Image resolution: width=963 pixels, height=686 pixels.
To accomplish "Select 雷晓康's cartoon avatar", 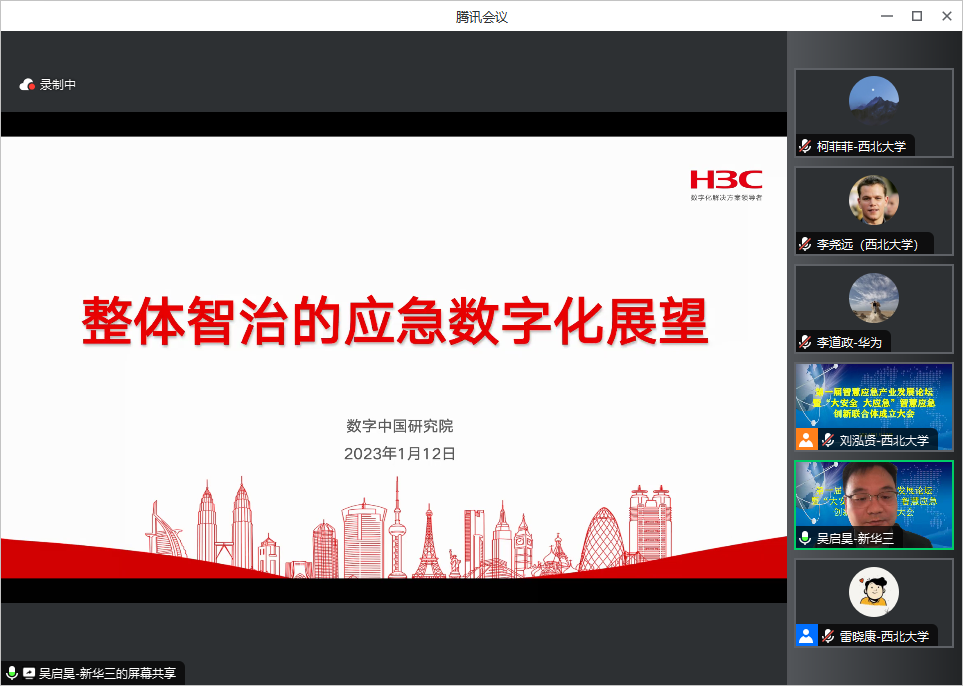I will (x=873, y=592).
